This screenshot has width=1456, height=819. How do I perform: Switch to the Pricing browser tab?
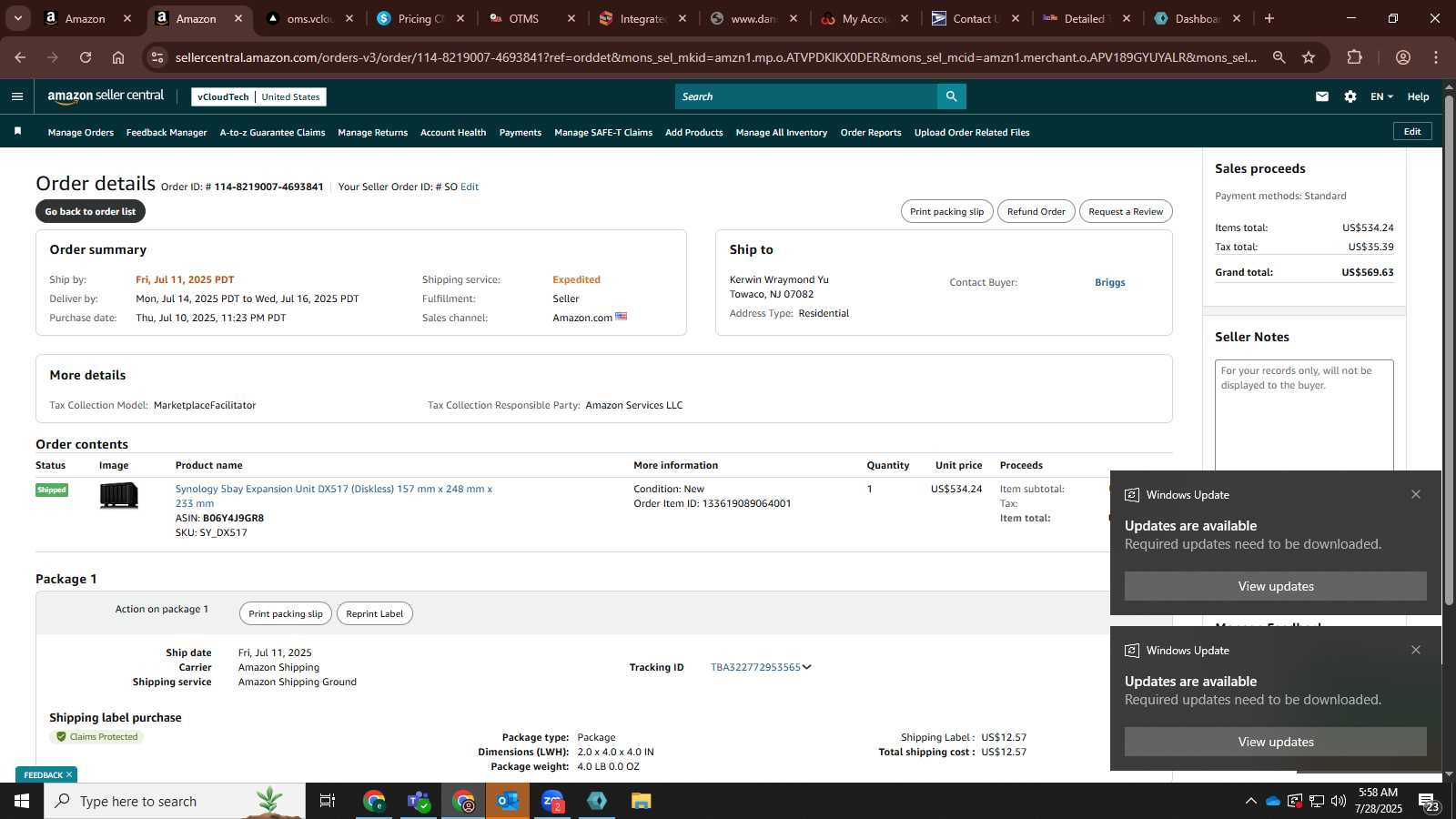[421, 18]
